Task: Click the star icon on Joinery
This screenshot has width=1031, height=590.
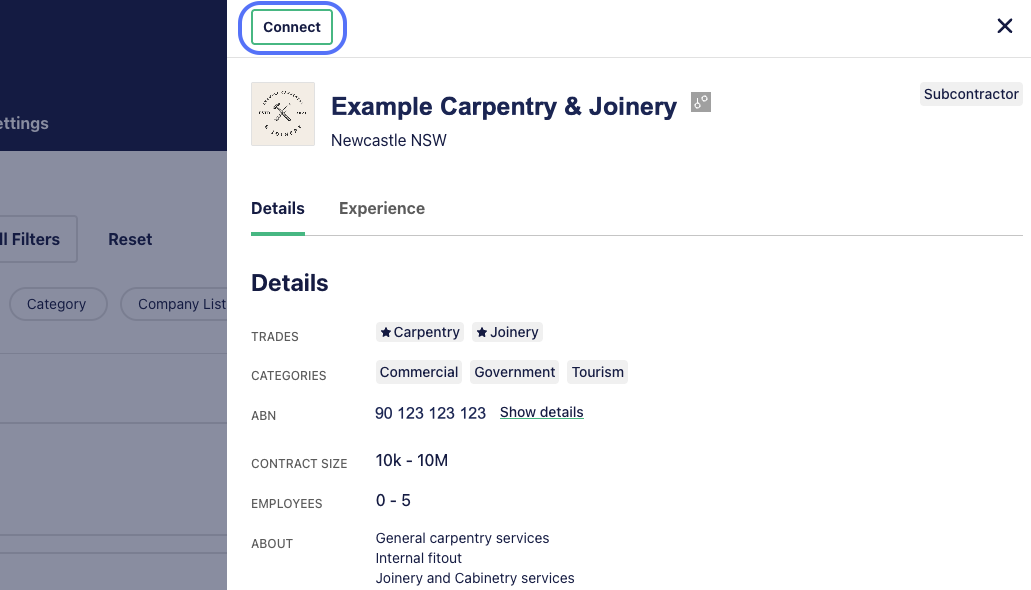Action: tap(482, 332)
